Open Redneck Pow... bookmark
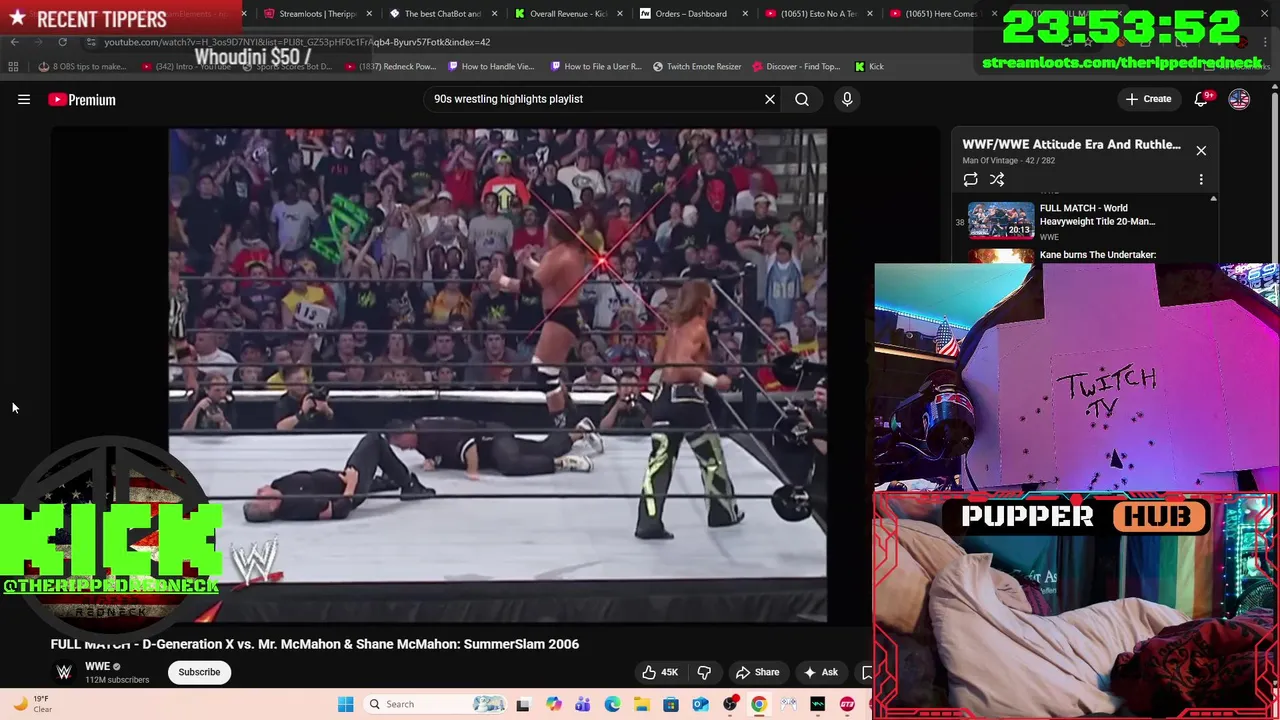 [x=390, y=67]
